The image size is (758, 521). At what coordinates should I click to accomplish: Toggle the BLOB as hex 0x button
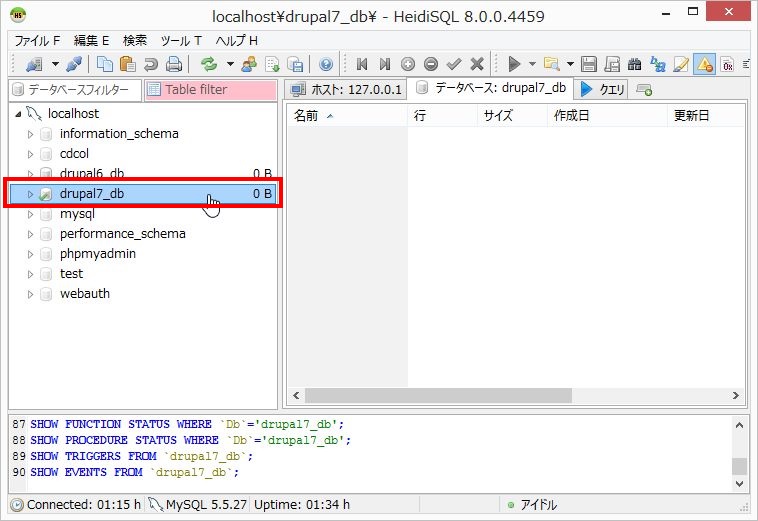coord(728,64)
